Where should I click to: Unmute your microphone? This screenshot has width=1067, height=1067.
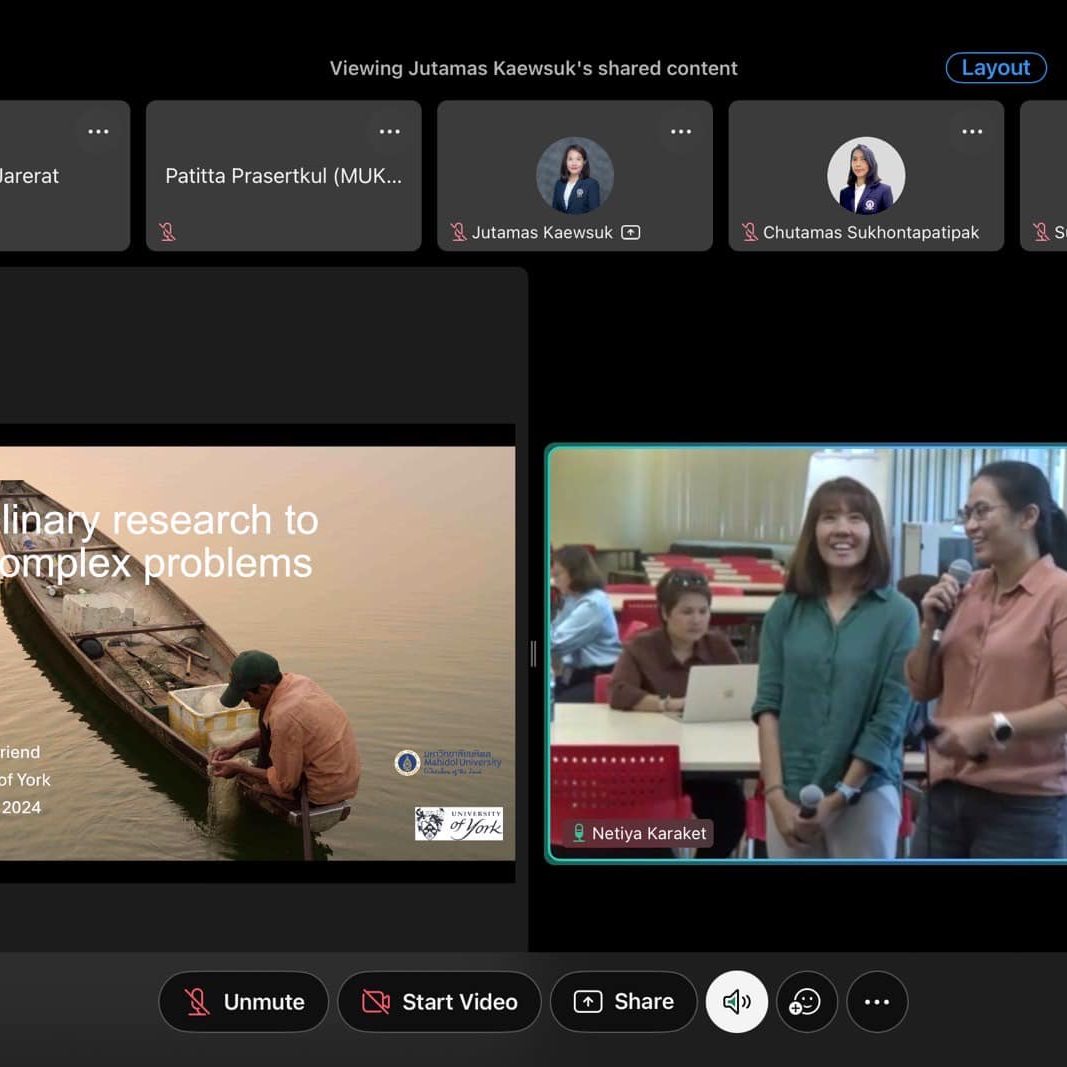pos(244,1002)
